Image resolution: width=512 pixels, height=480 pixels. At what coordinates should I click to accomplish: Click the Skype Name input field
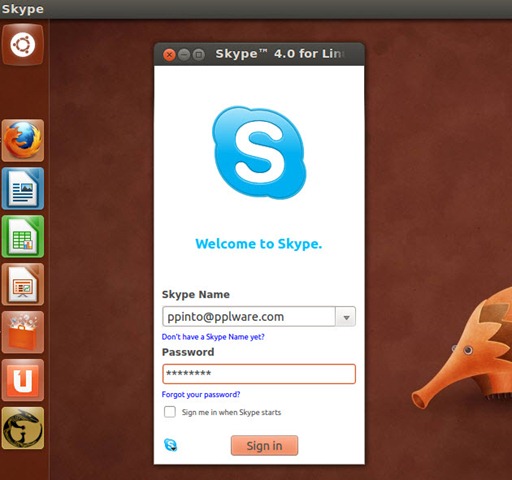coord(249,317)
